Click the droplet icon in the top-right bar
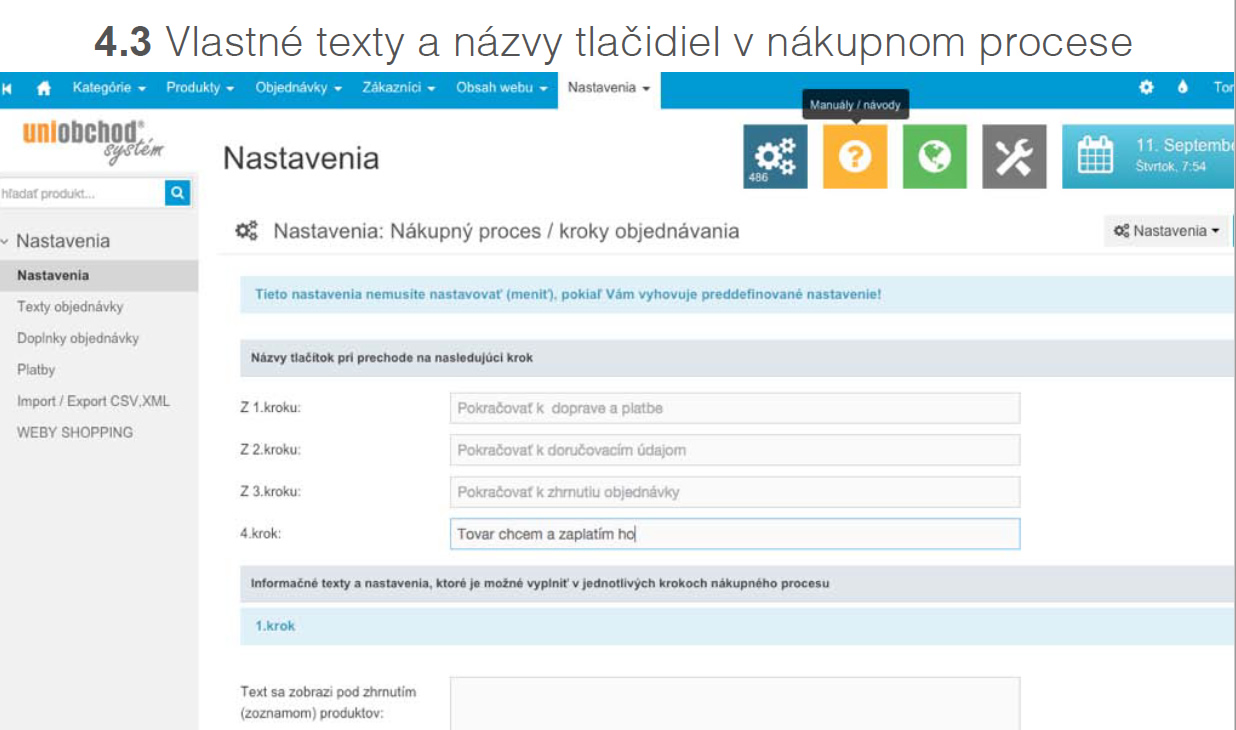Viewport: 1236px width, 730px height. tap(1182, 88)
